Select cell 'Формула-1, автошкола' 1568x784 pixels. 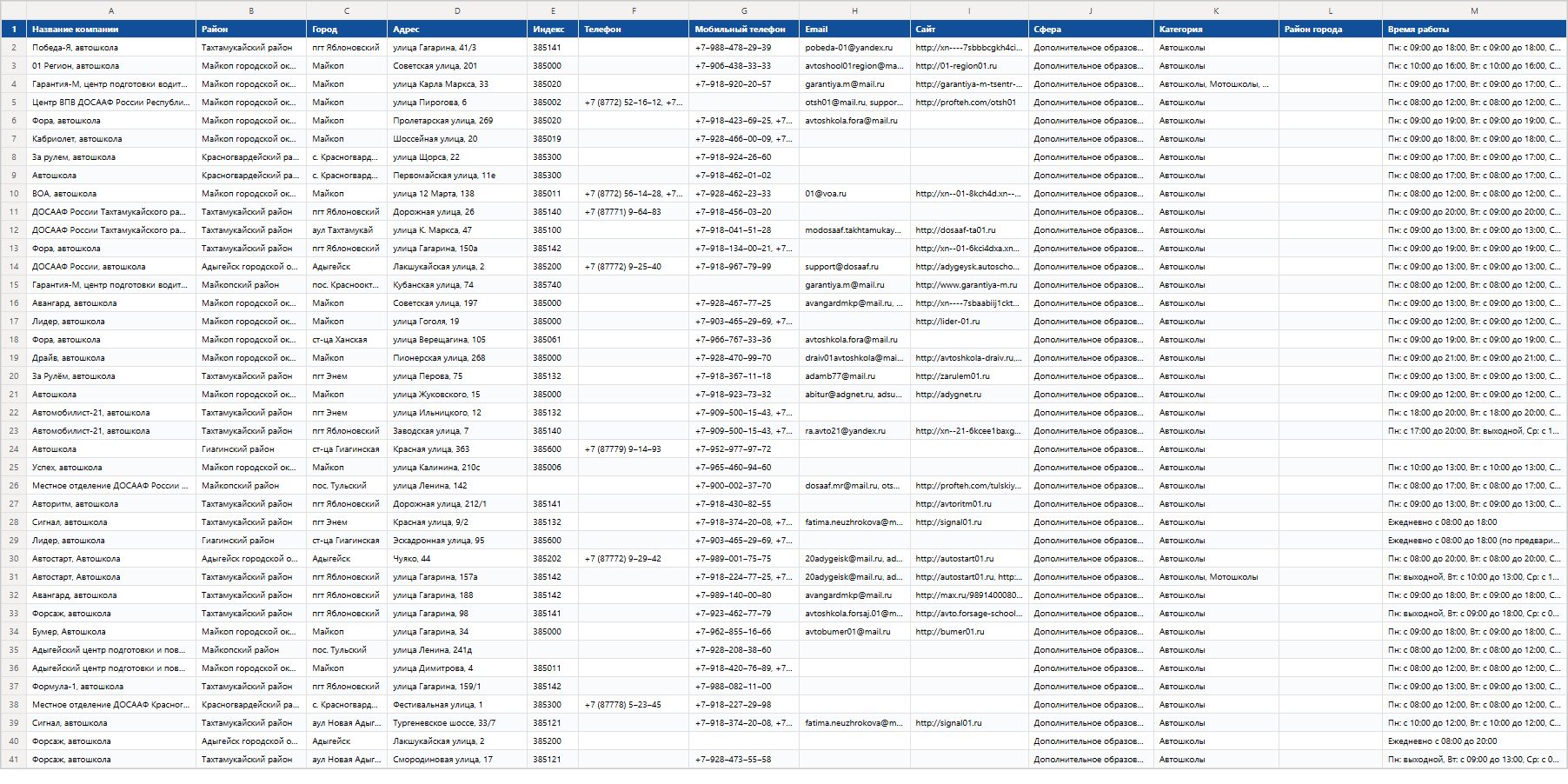pos(111,686)
